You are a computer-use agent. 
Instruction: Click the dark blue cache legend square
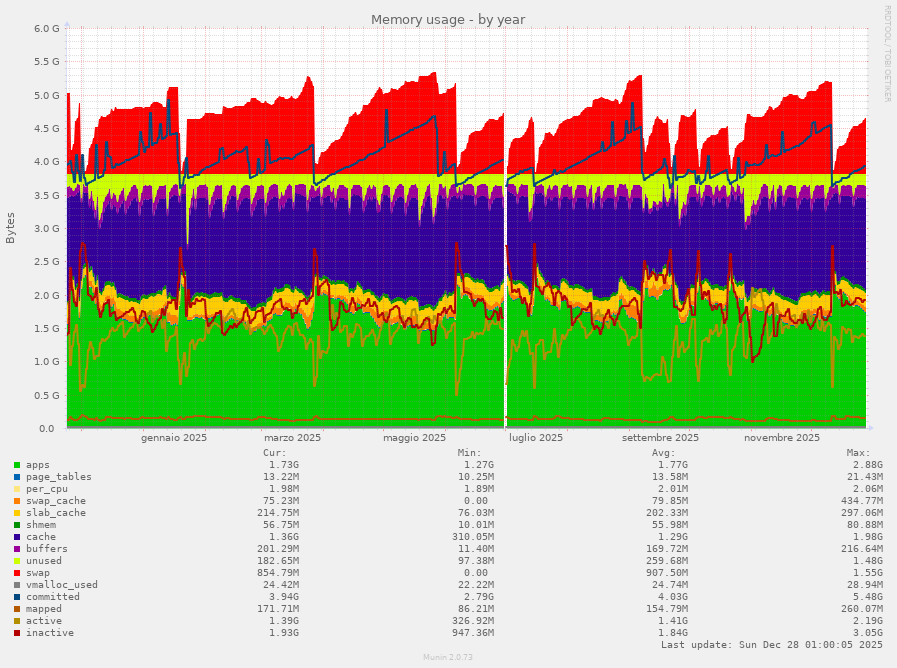[16, 537]
